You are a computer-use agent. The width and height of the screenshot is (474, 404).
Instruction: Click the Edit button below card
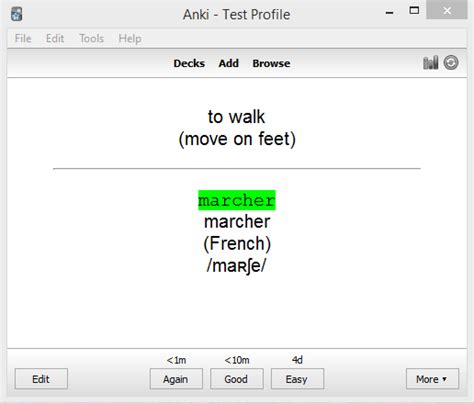[41, 379]
